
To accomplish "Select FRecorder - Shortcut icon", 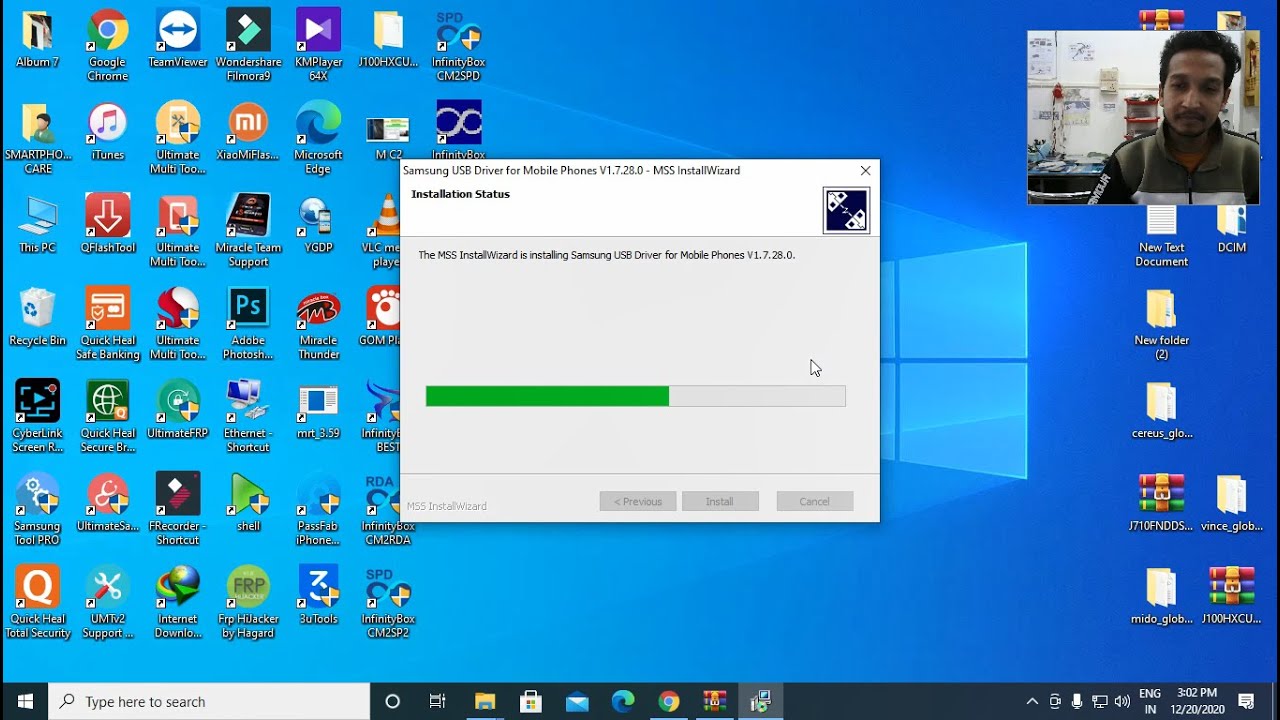I will tap(178, 510).
